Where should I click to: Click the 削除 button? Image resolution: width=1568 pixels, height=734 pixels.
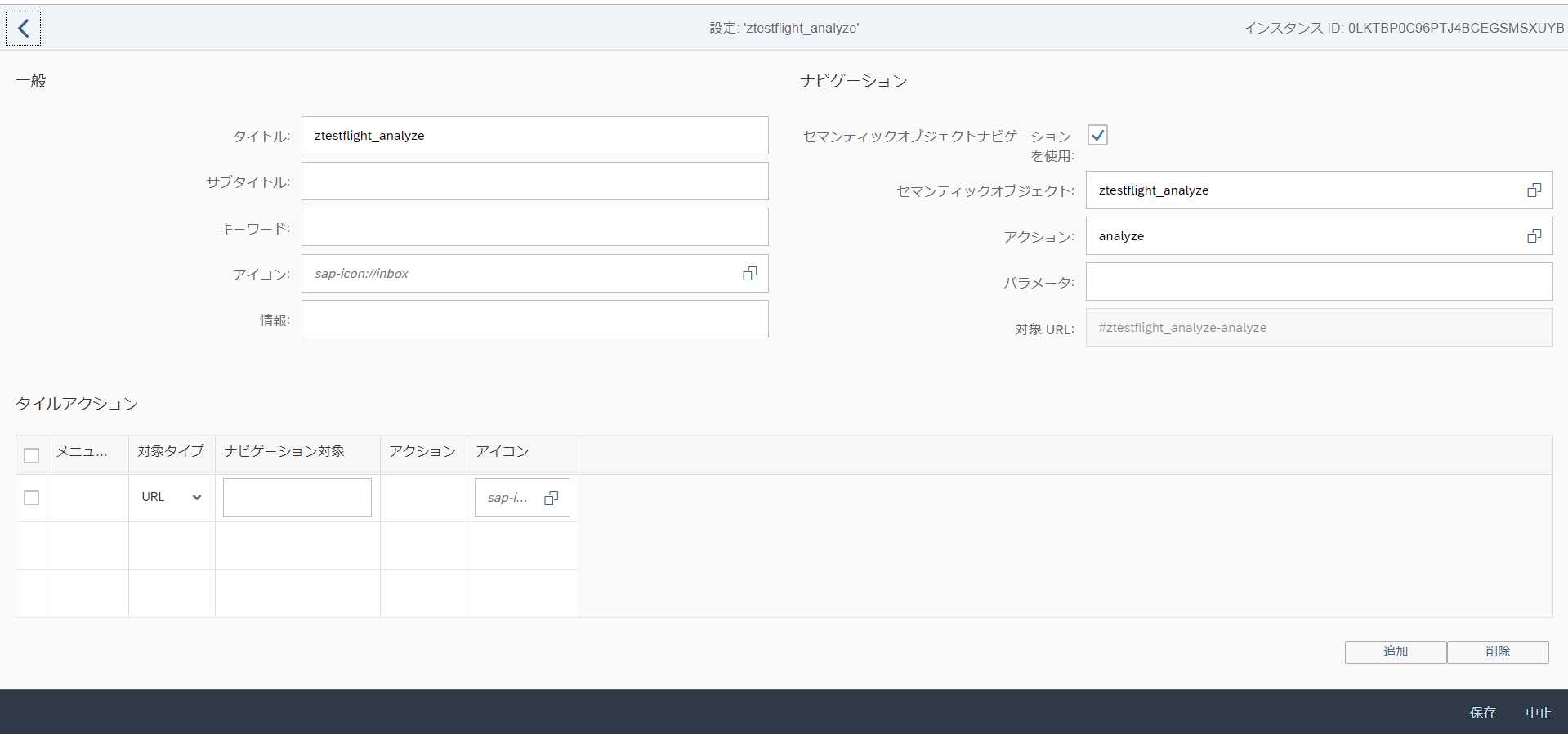(1497, 651)
